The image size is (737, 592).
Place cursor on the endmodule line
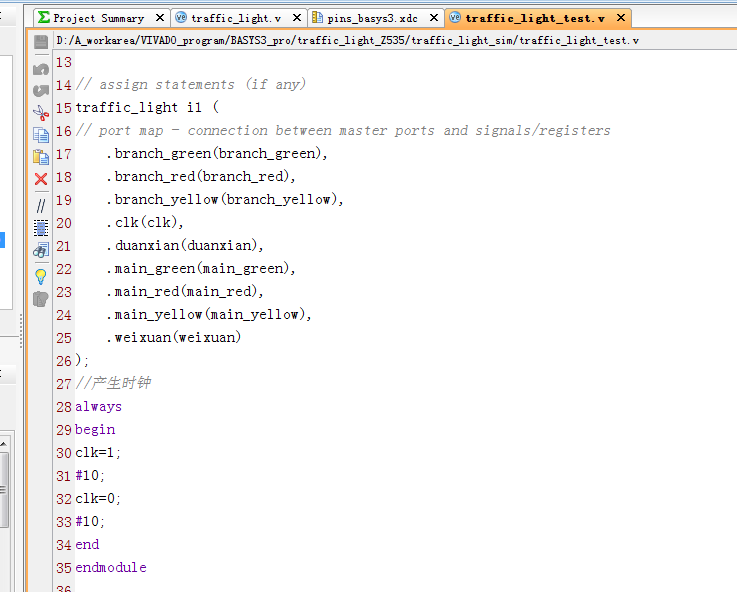111,567
